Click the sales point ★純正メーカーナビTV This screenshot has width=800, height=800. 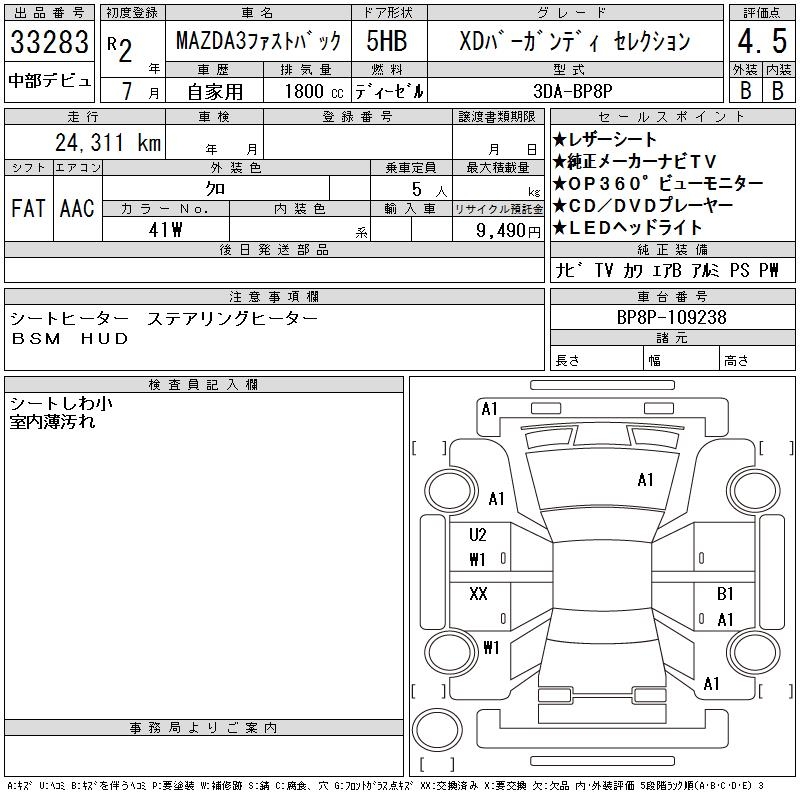(634, 161)
